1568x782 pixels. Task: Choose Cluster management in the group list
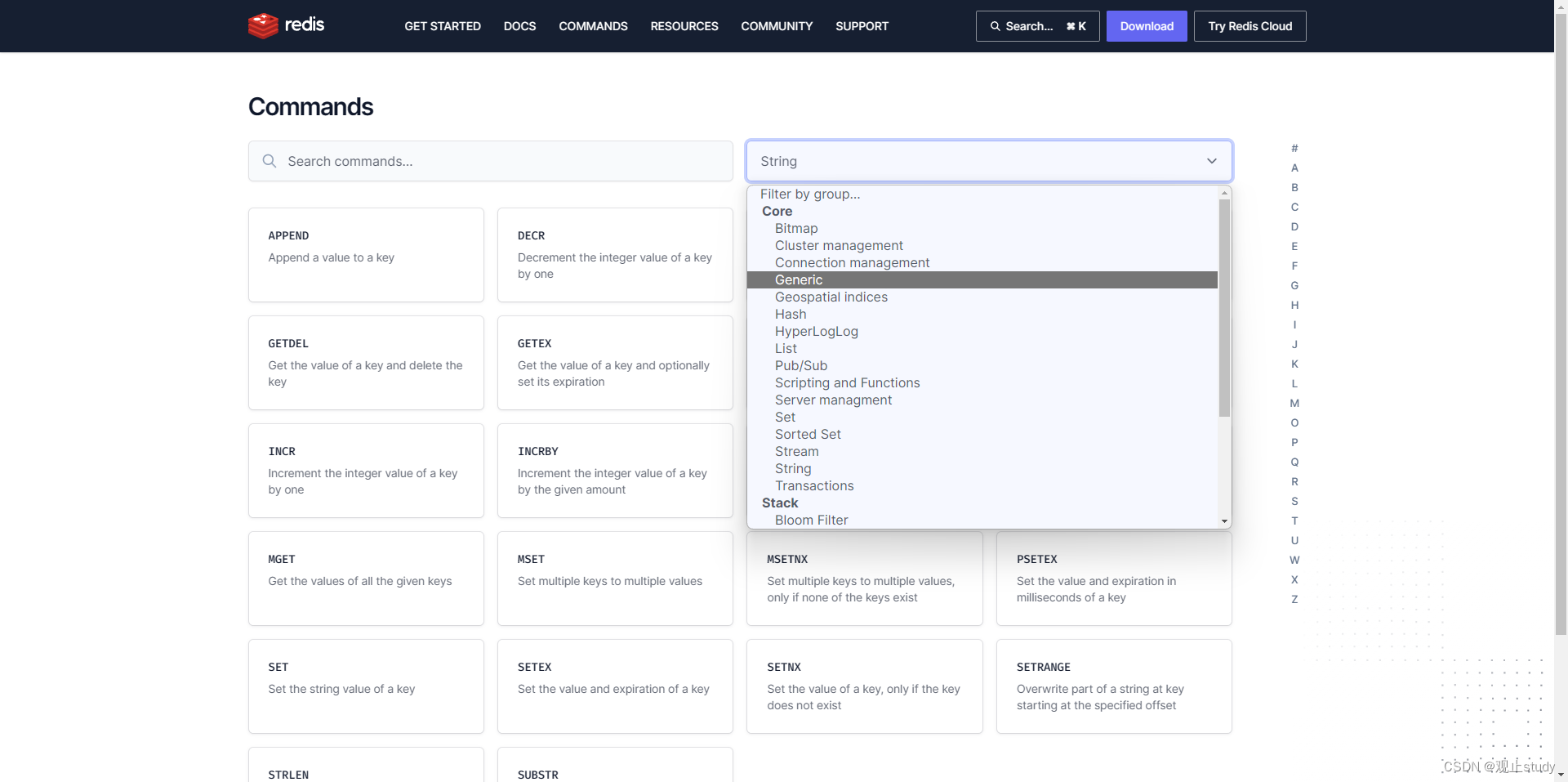coord(982,245)
